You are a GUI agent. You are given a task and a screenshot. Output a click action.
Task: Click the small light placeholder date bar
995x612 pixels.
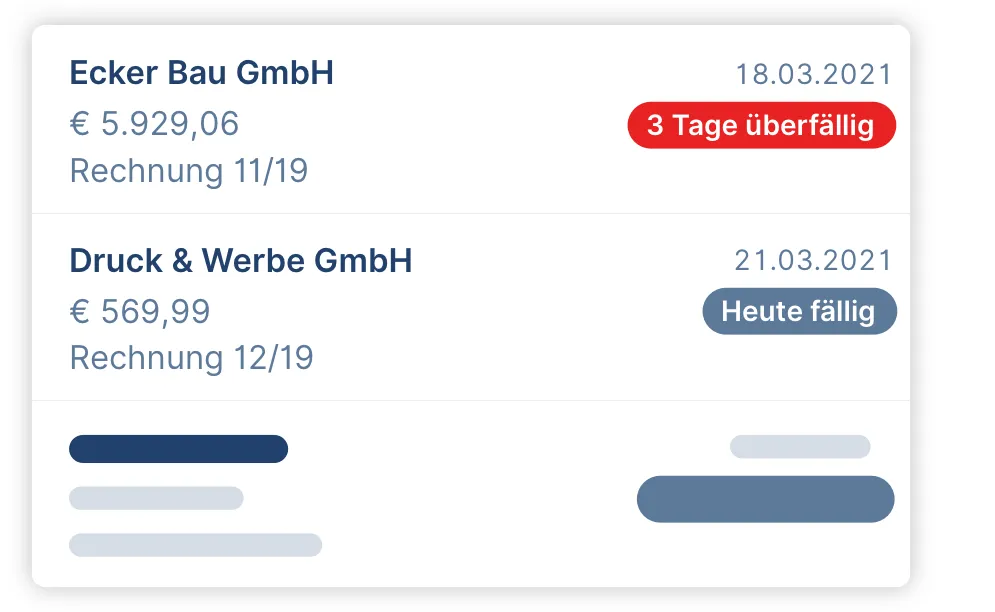coord(800,446)
